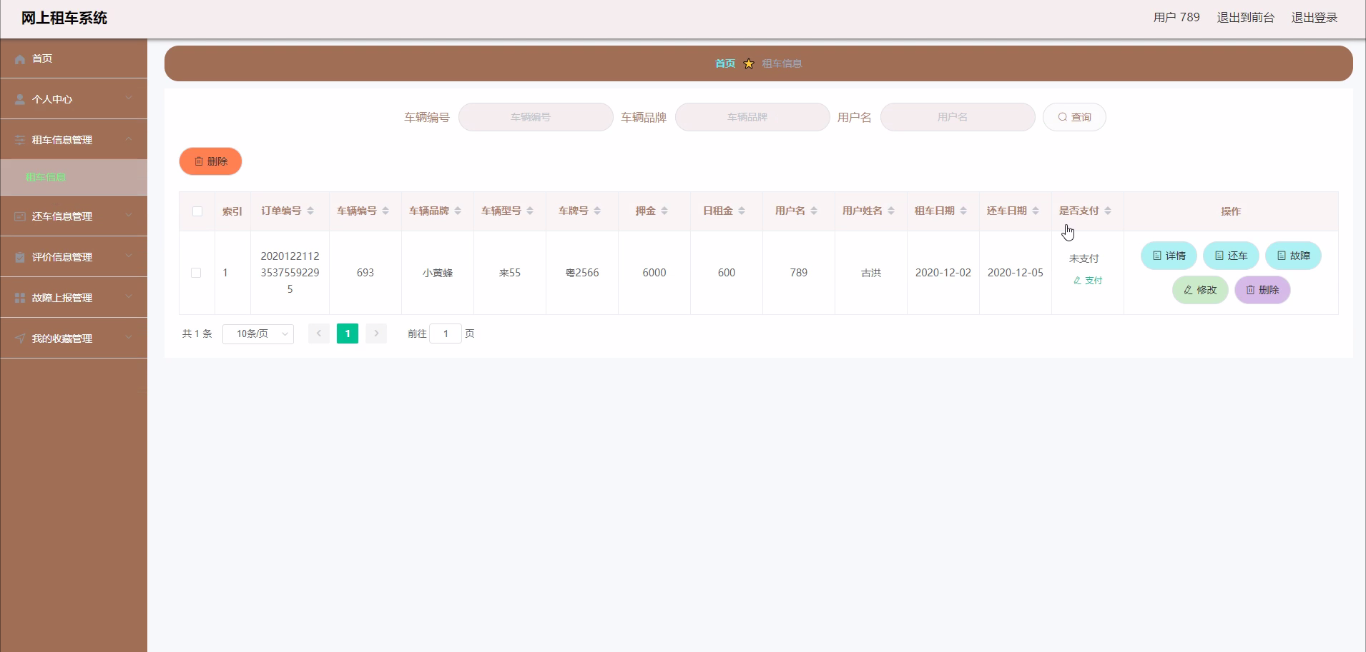Sort by 车牌号 using its sort arrows
This screenshot has height=652, width=1366.
pos(597,211)
